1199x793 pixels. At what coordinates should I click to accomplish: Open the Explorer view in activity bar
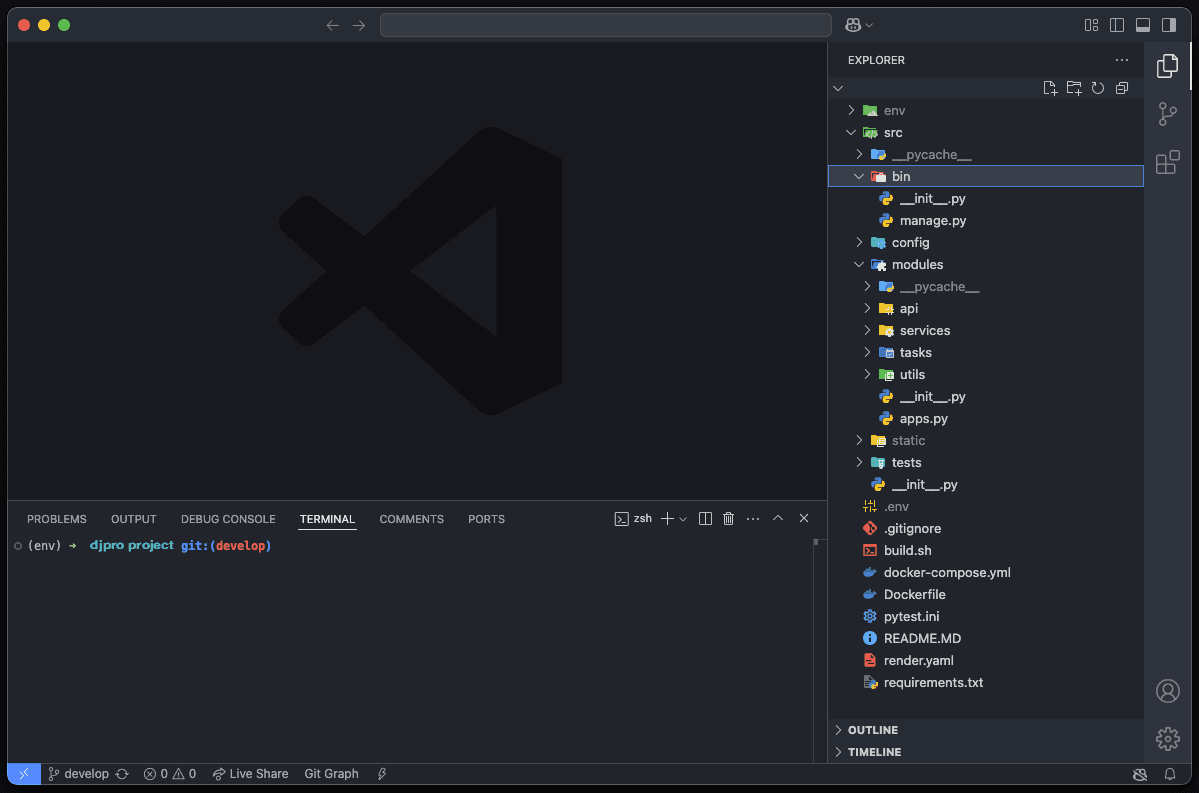[1167, 66]
